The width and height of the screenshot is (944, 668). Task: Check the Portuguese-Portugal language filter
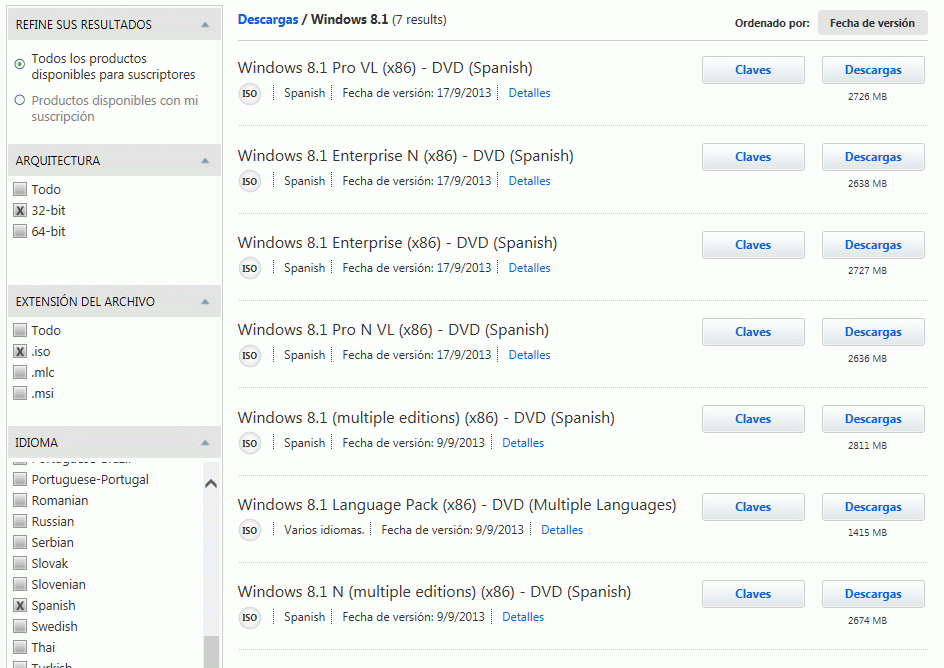tap(20, 480)
